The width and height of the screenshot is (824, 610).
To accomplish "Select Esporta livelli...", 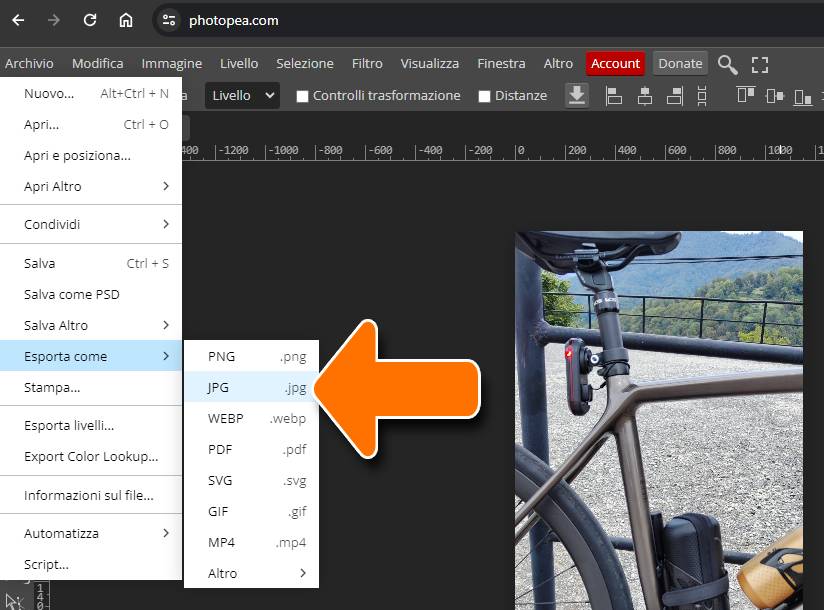I will (x=91, y=425).
